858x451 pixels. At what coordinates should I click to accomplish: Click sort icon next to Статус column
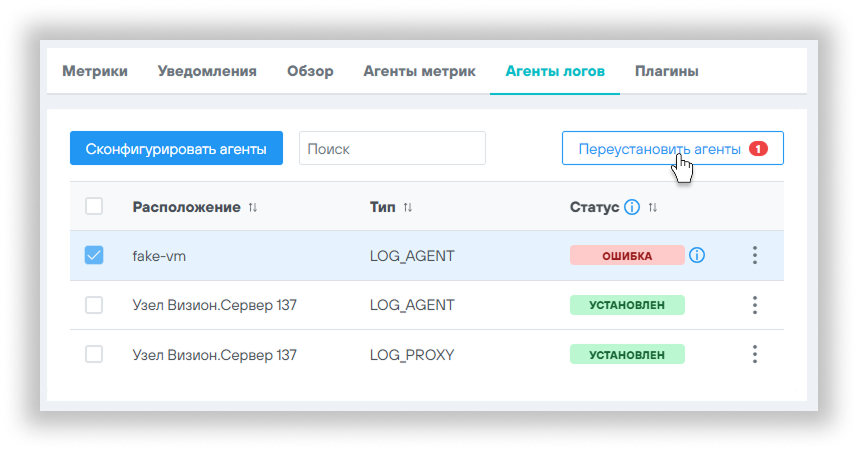tap(653, 208)
